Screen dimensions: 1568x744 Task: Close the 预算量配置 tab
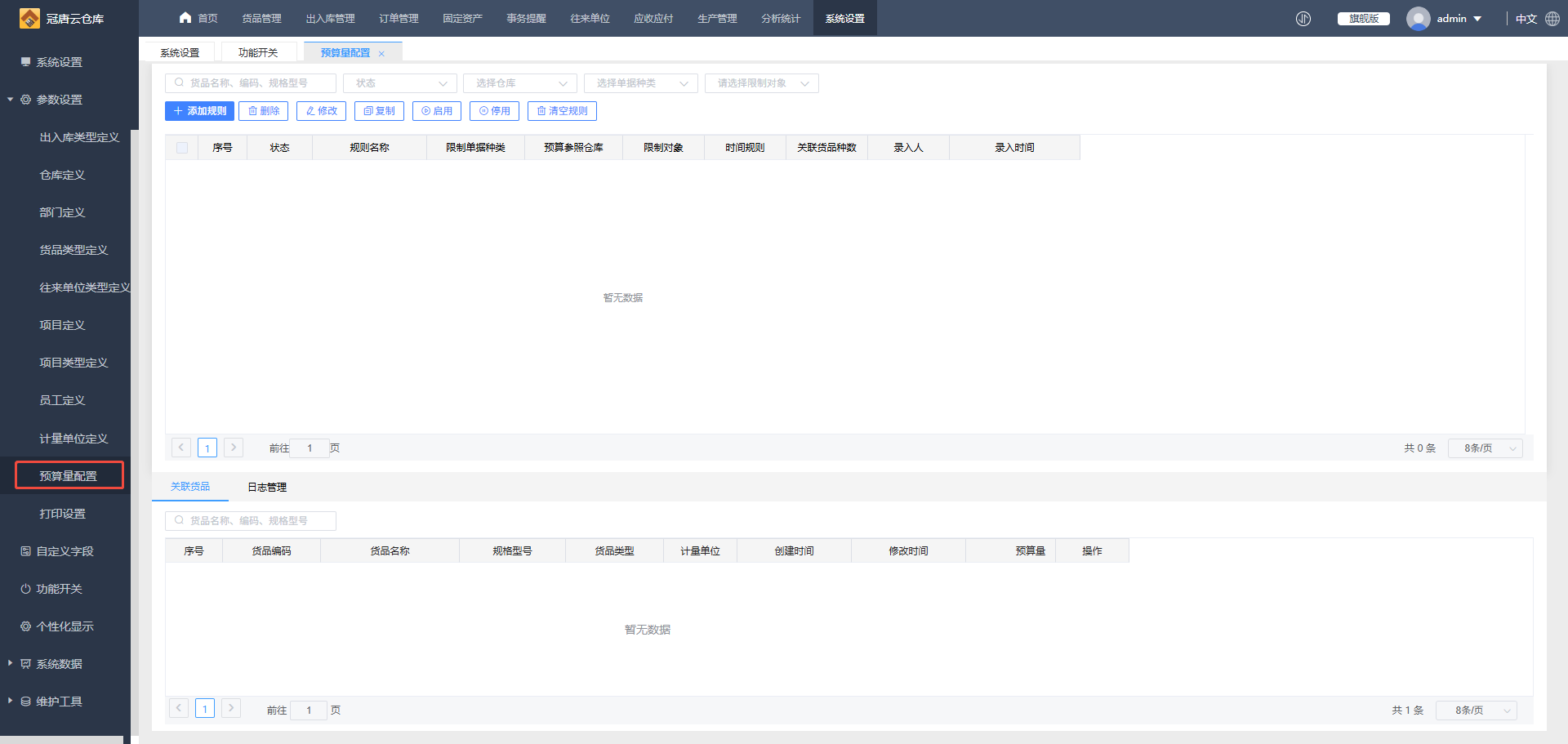click(381, 53)
